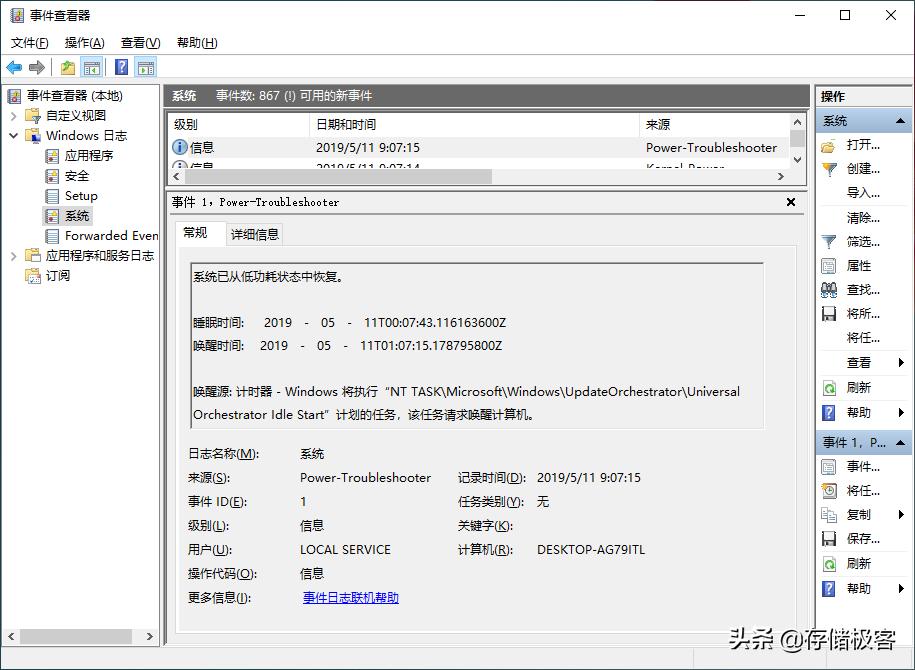The height and width of the screenshot is (670, 915).
Task: Close the event details preview pane
Action: click(x=790, y=202)
